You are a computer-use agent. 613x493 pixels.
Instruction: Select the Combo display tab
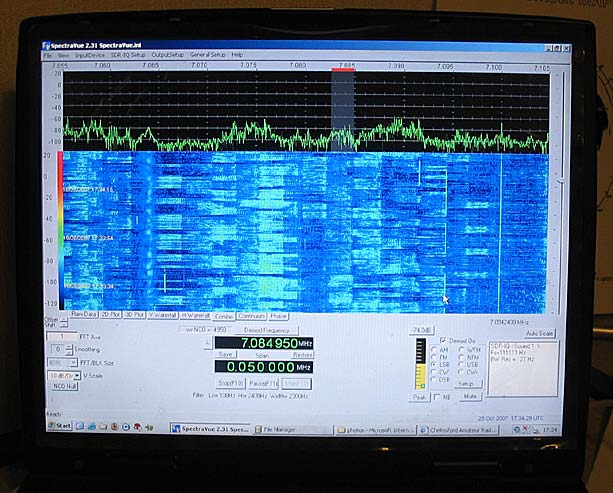click(x=224, y=316)
